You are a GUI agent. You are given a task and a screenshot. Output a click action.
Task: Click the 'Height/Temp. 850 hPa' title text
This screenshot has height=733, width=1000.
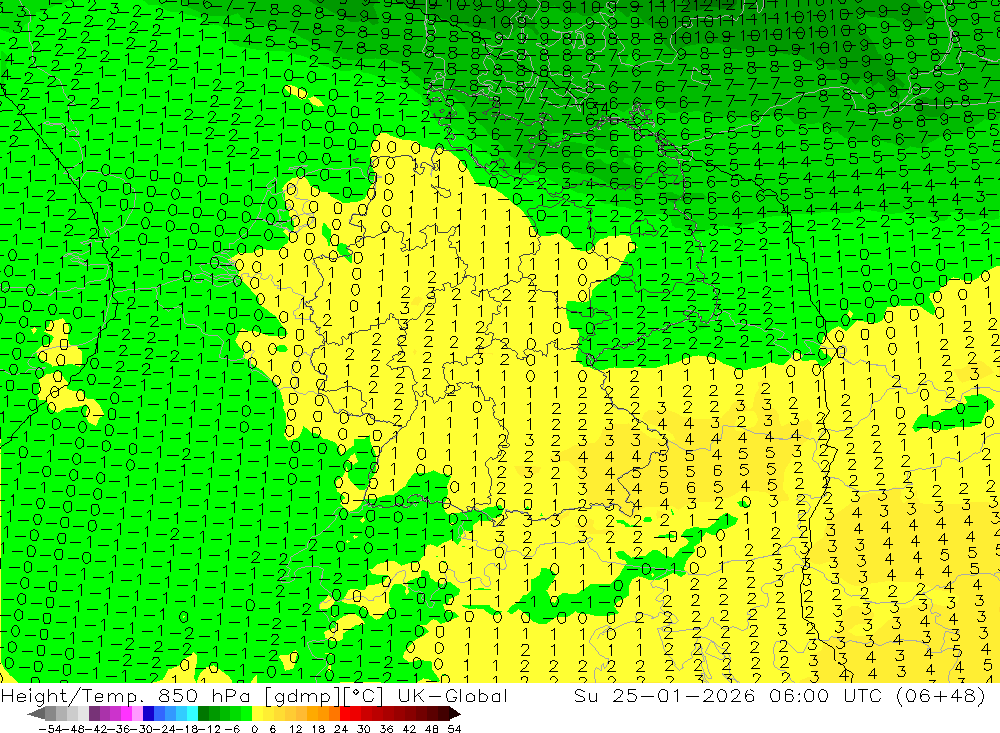[125, 696]
